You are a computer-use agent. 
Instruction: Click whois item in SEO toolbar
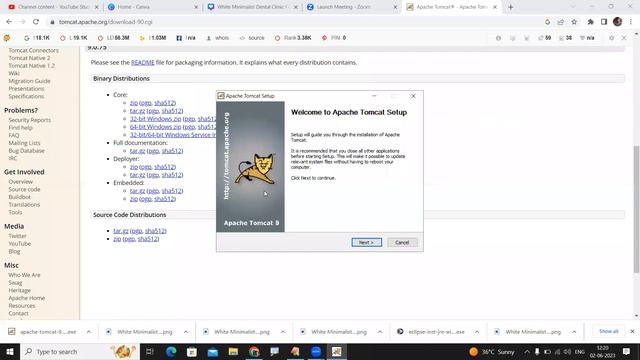218,38
